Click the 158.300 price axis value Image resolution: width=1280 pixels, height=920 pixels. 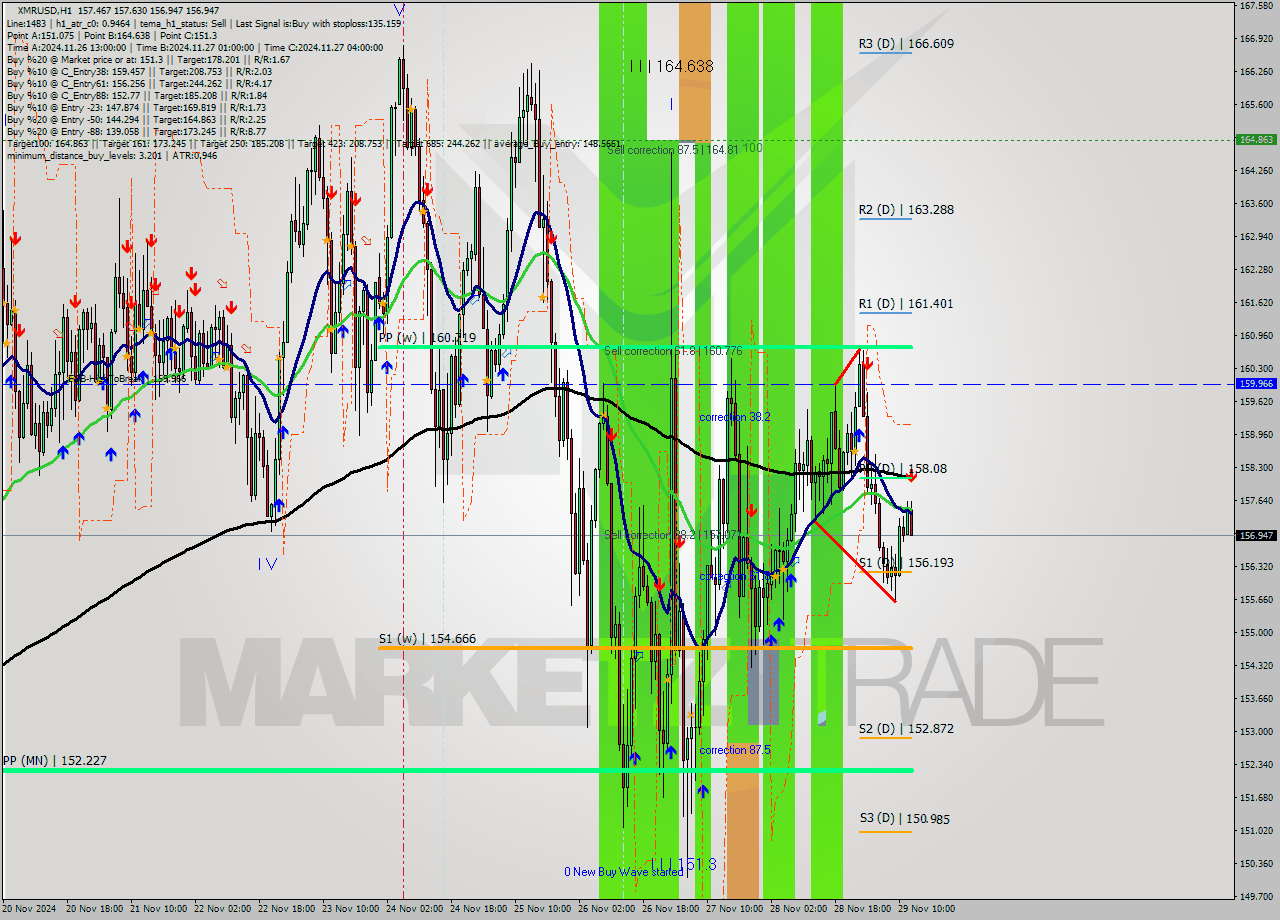tap(1255, 468)
